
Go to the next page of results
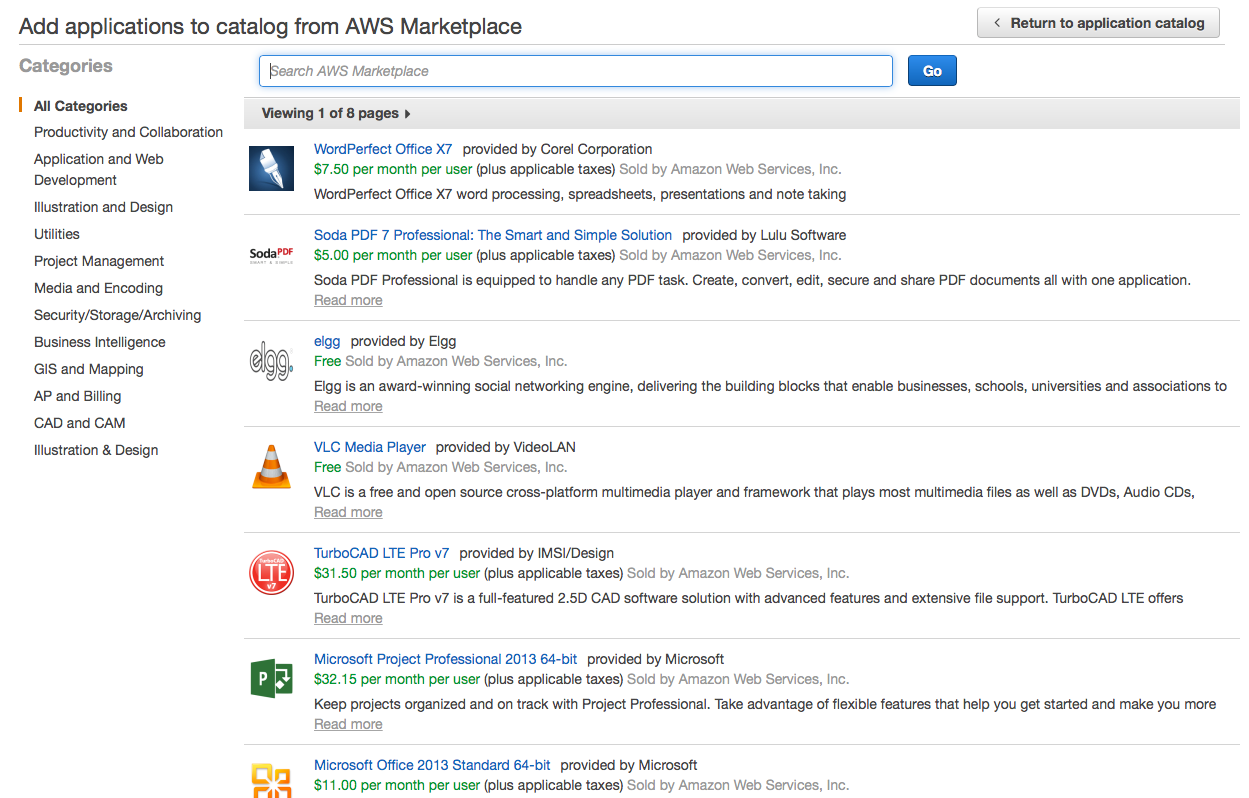point(411,113)
